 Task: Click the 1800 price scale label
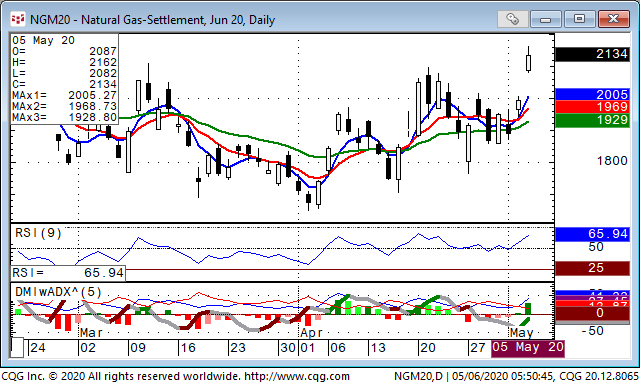tap(612, 161)
